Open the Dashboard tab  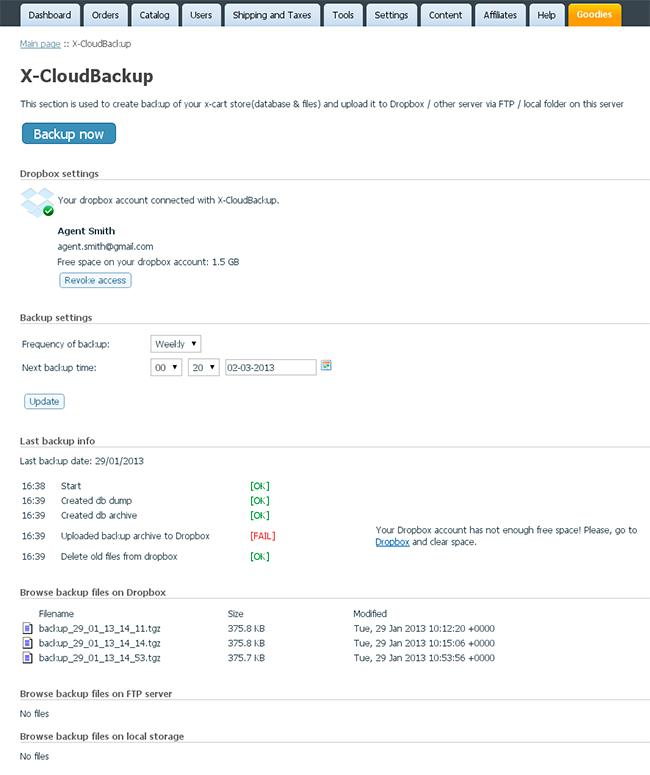(49, 15)
